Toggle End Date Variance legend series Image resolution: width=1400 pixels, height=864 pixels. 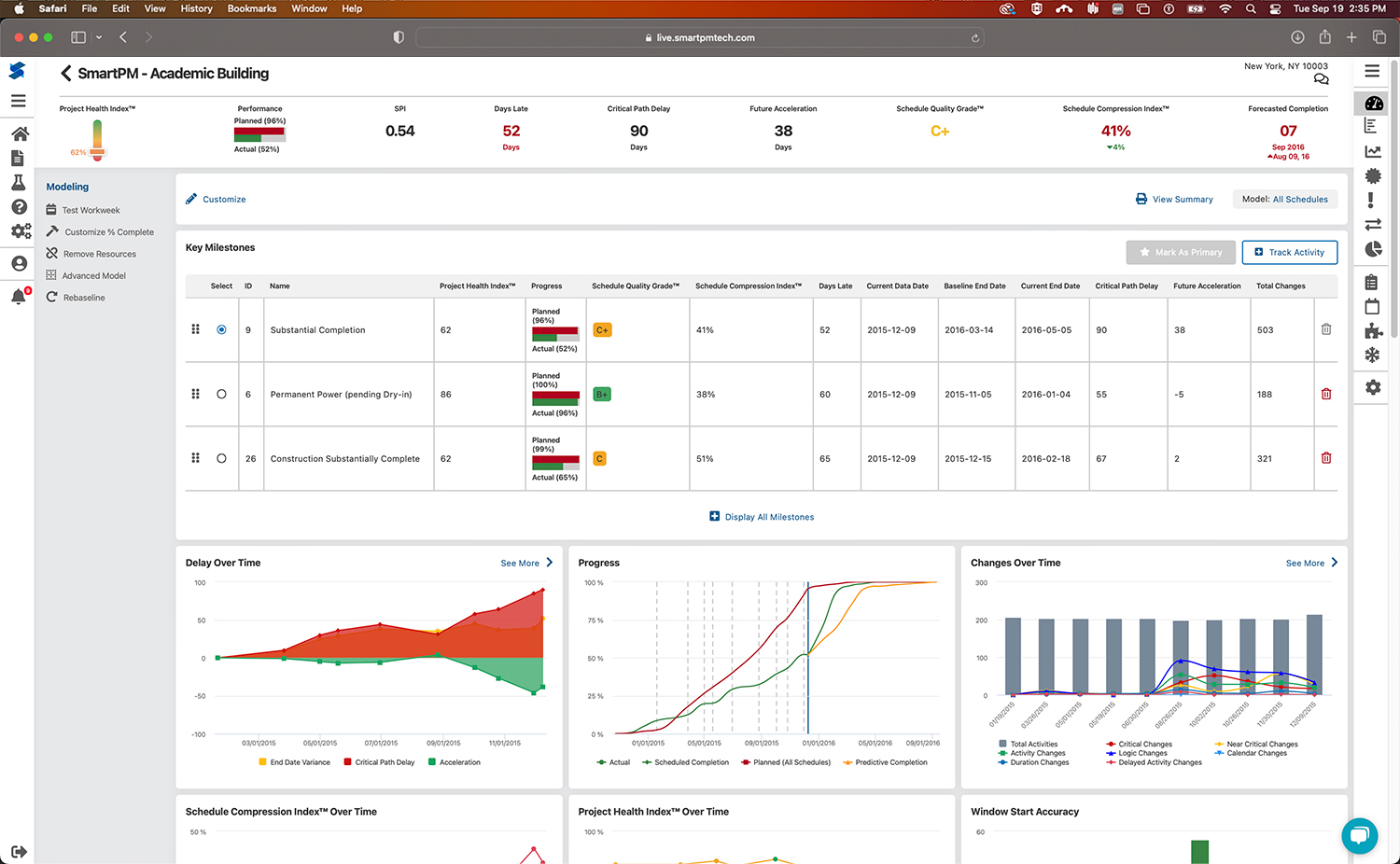(295, 762)
